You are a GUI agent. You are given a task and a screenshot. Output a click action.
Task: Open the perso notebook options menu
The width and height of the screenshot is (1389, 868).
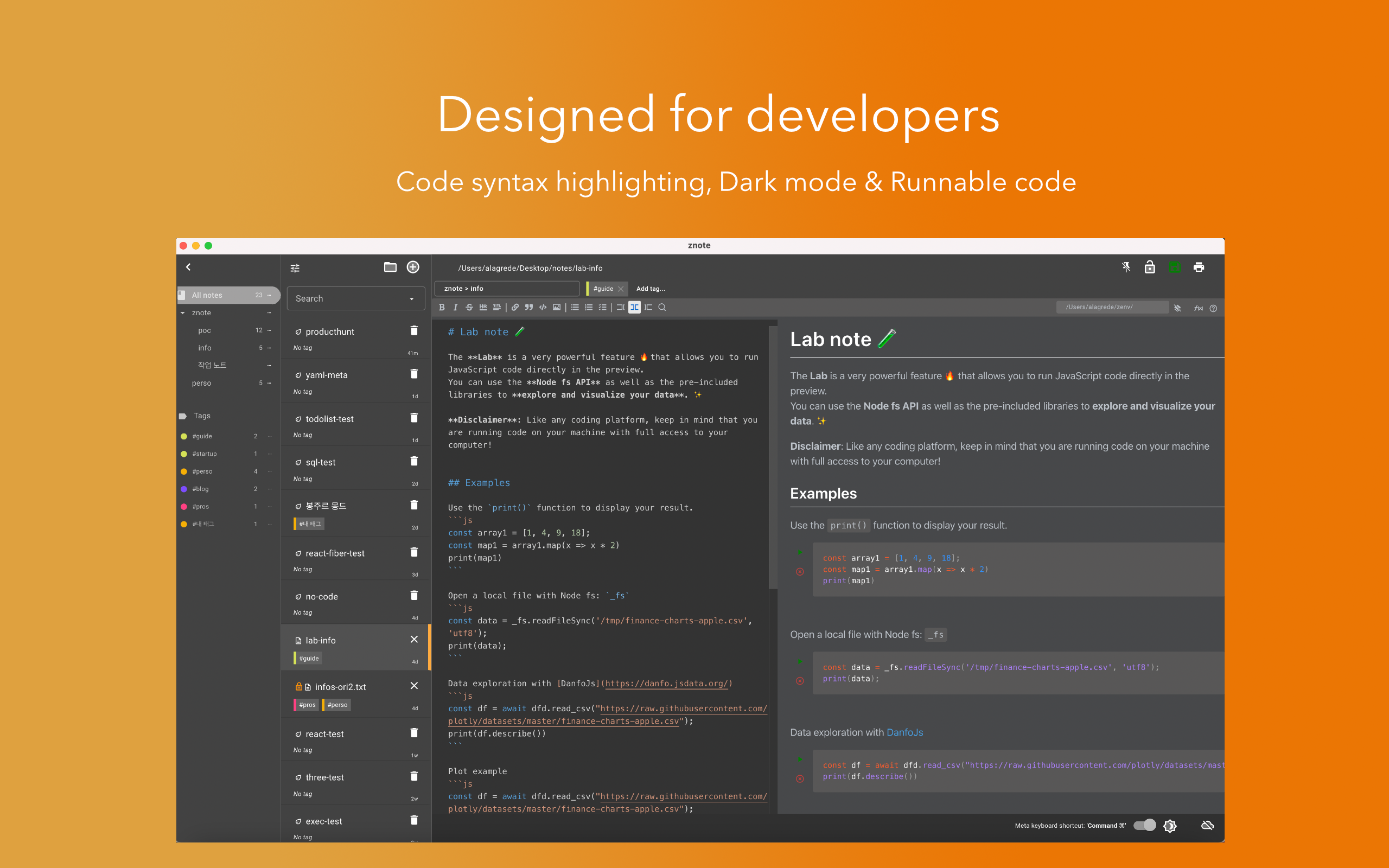269,383
